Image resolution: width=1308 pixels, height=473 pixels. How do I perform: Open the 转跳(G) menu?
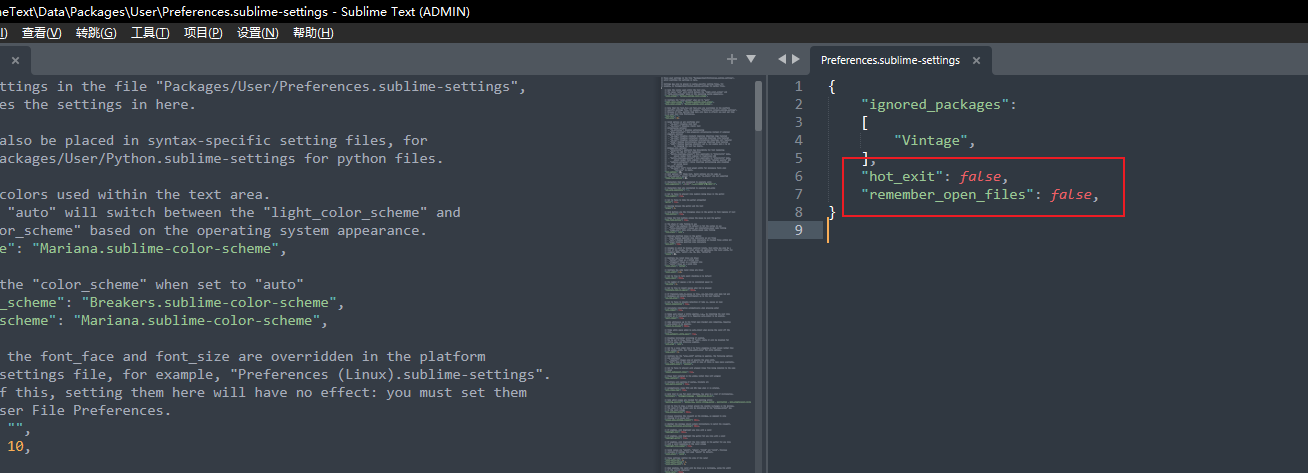tap(96, 33)
